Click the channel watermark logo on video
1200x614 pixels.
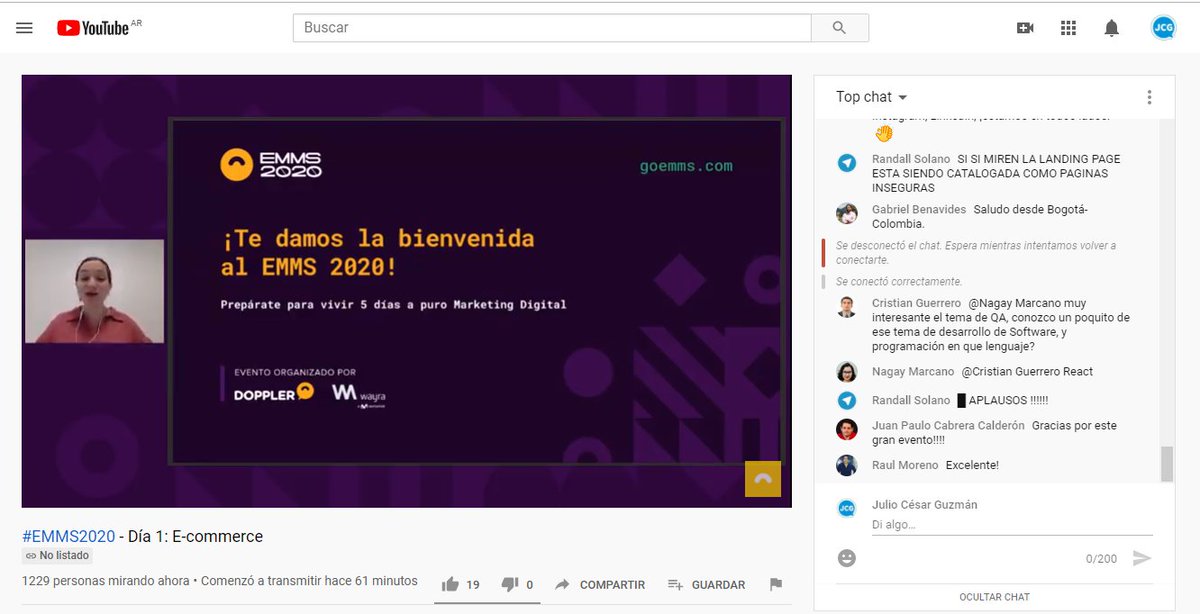tap(762, 479)
